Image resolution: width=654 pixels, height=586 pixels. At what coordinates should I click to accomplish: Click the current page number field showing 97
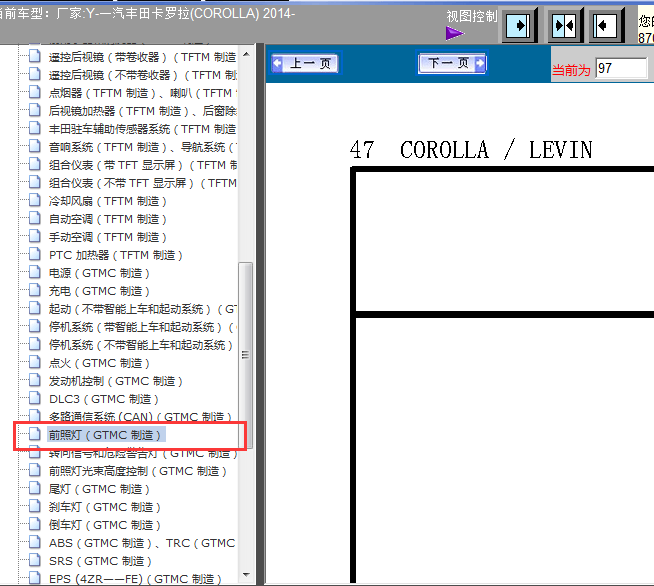pyautogui.click(x=621, y=68)
